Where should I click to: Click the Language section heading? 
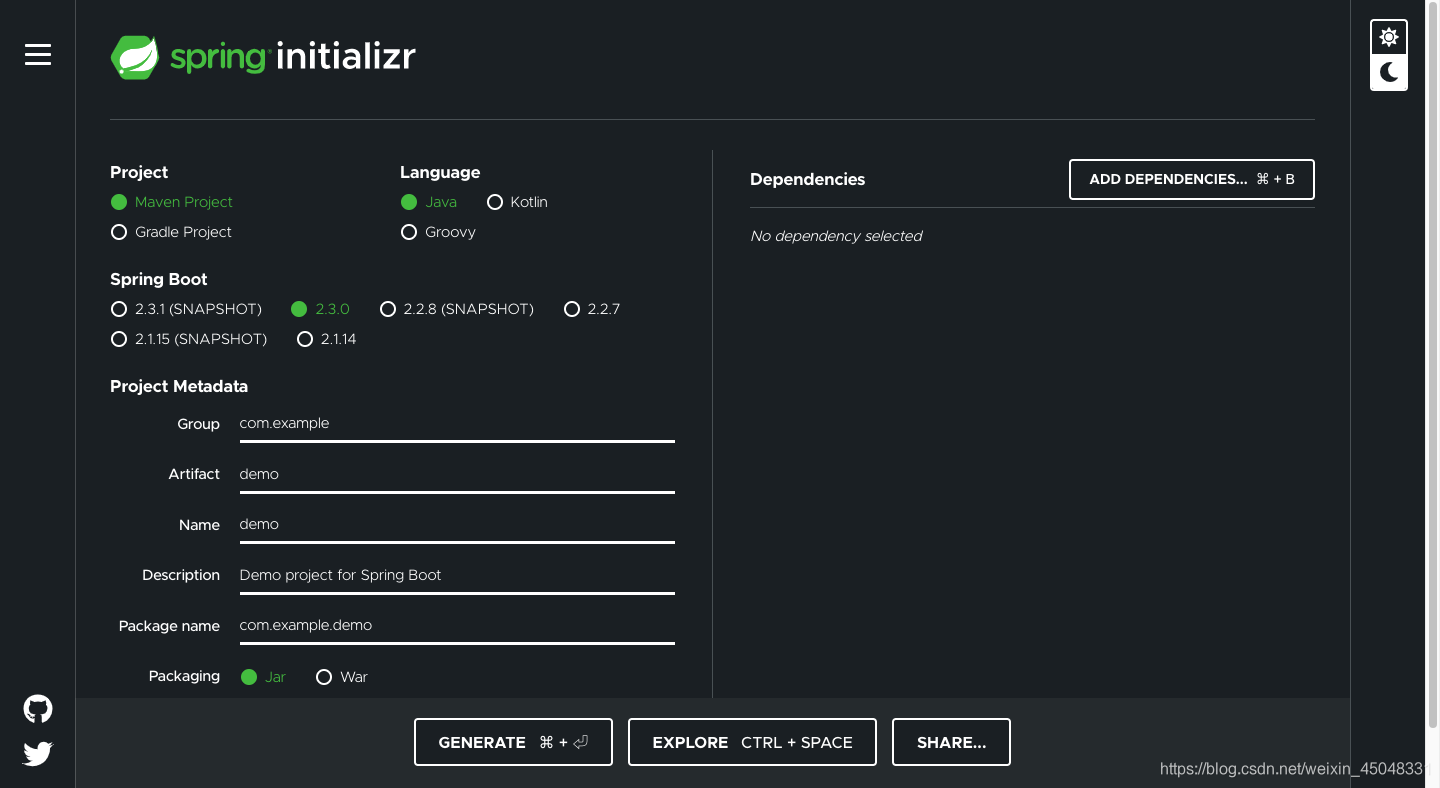click(440, 172)
